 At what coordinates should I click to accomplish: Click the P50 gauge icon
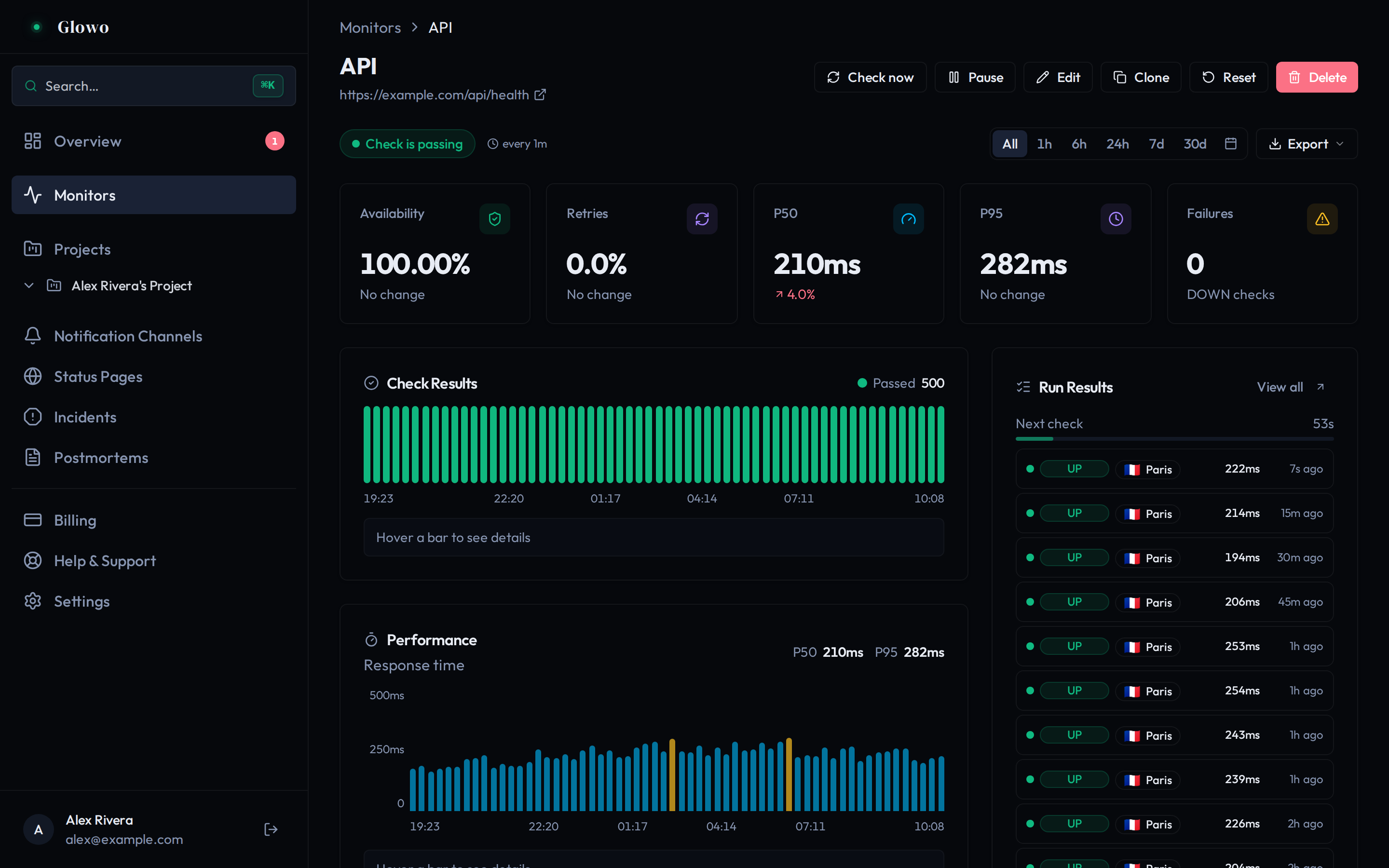pos(909,219)
